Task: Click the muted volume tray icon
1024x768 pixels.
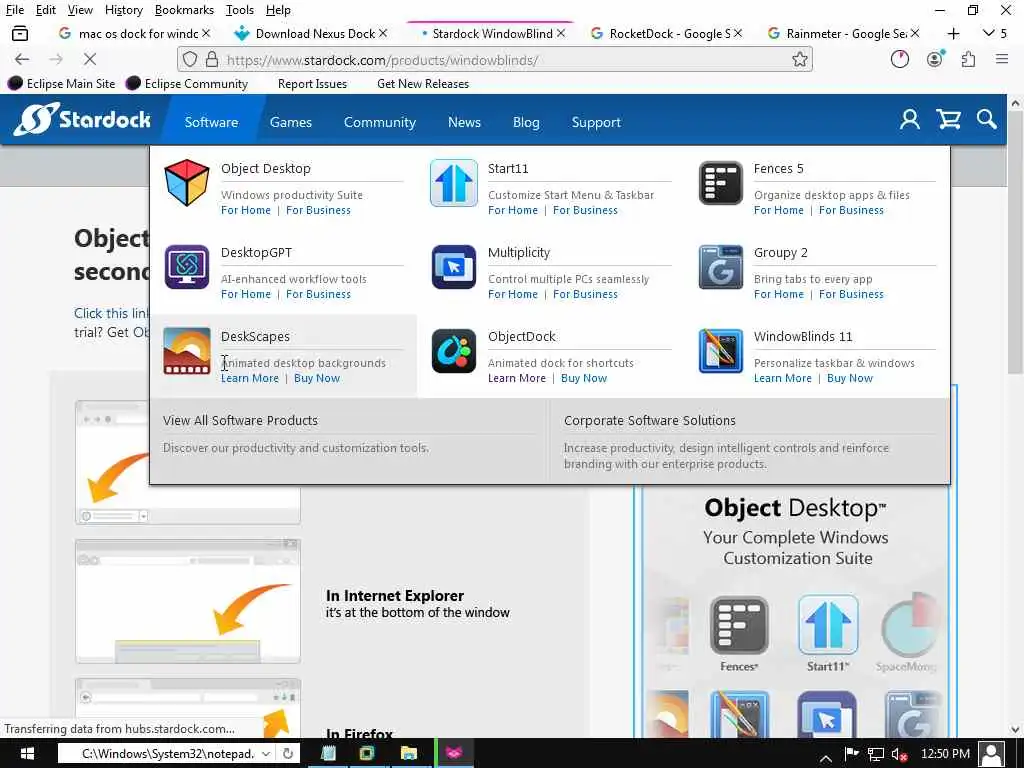Action: (899, 754)
